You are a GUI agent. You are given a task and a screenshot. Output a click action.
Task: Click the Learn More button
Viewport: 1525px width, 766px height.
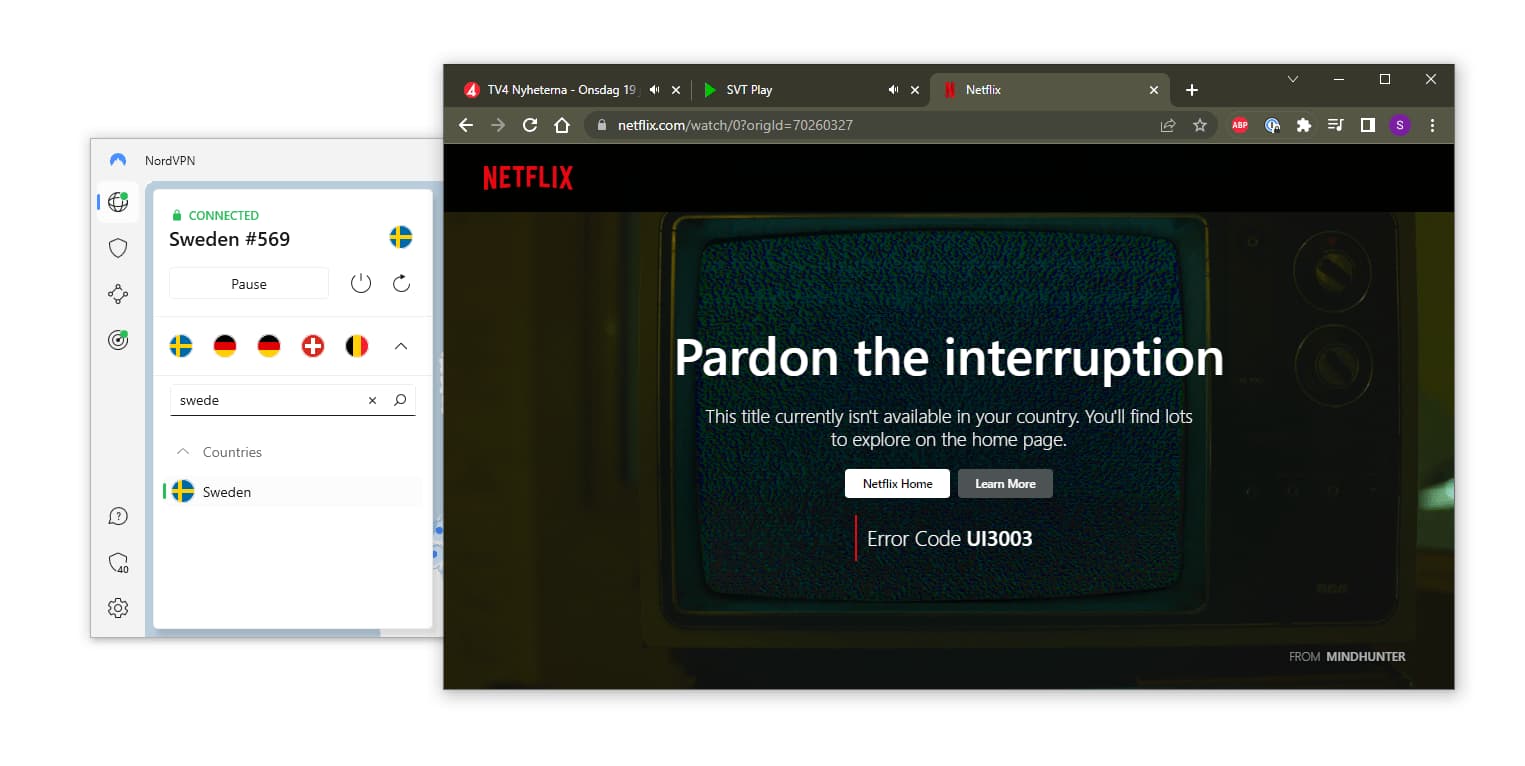point(1005,483)
